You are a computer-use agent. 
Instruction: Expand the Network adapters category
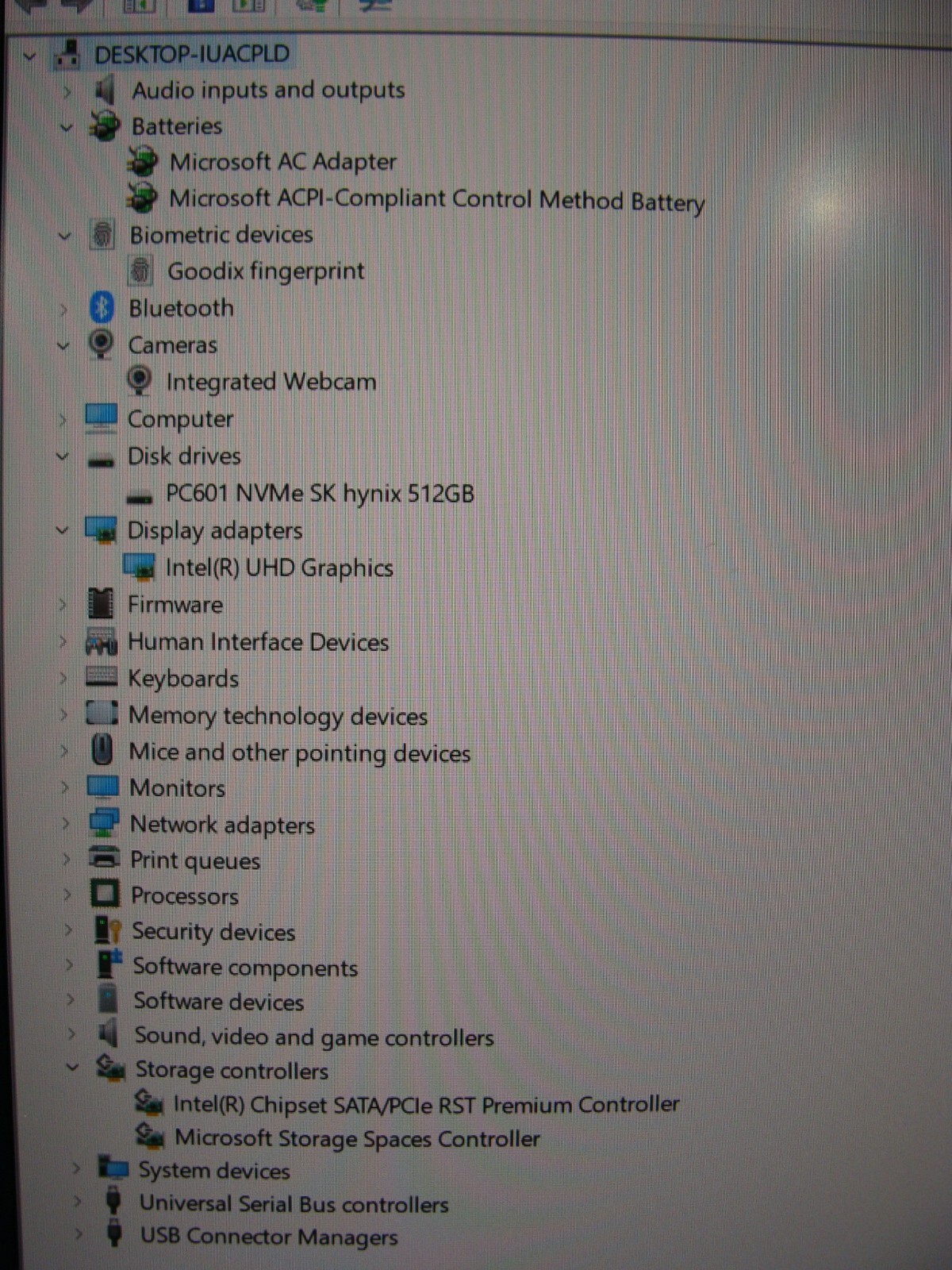pyautogui.click(x=66, y=823)
